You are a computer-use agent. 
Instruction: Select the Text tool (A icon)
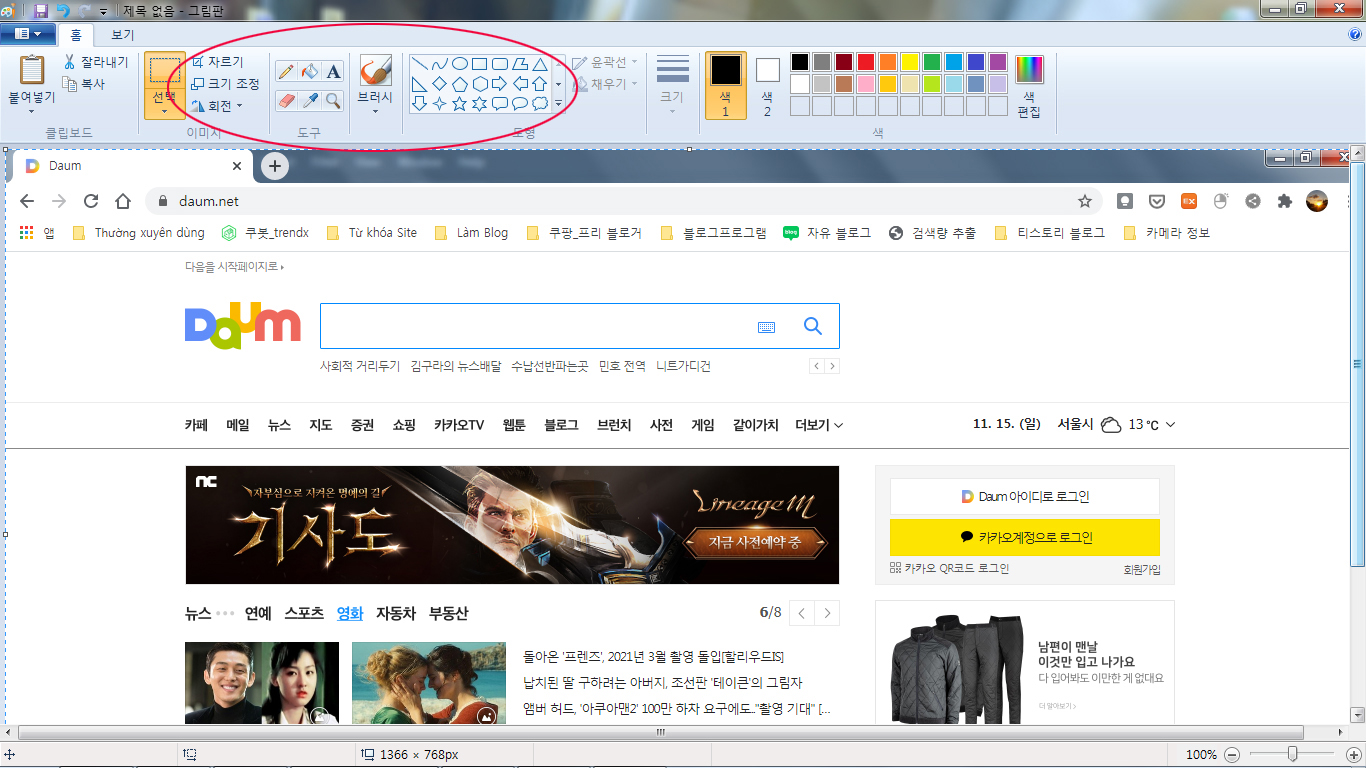[x=333, y=71]
